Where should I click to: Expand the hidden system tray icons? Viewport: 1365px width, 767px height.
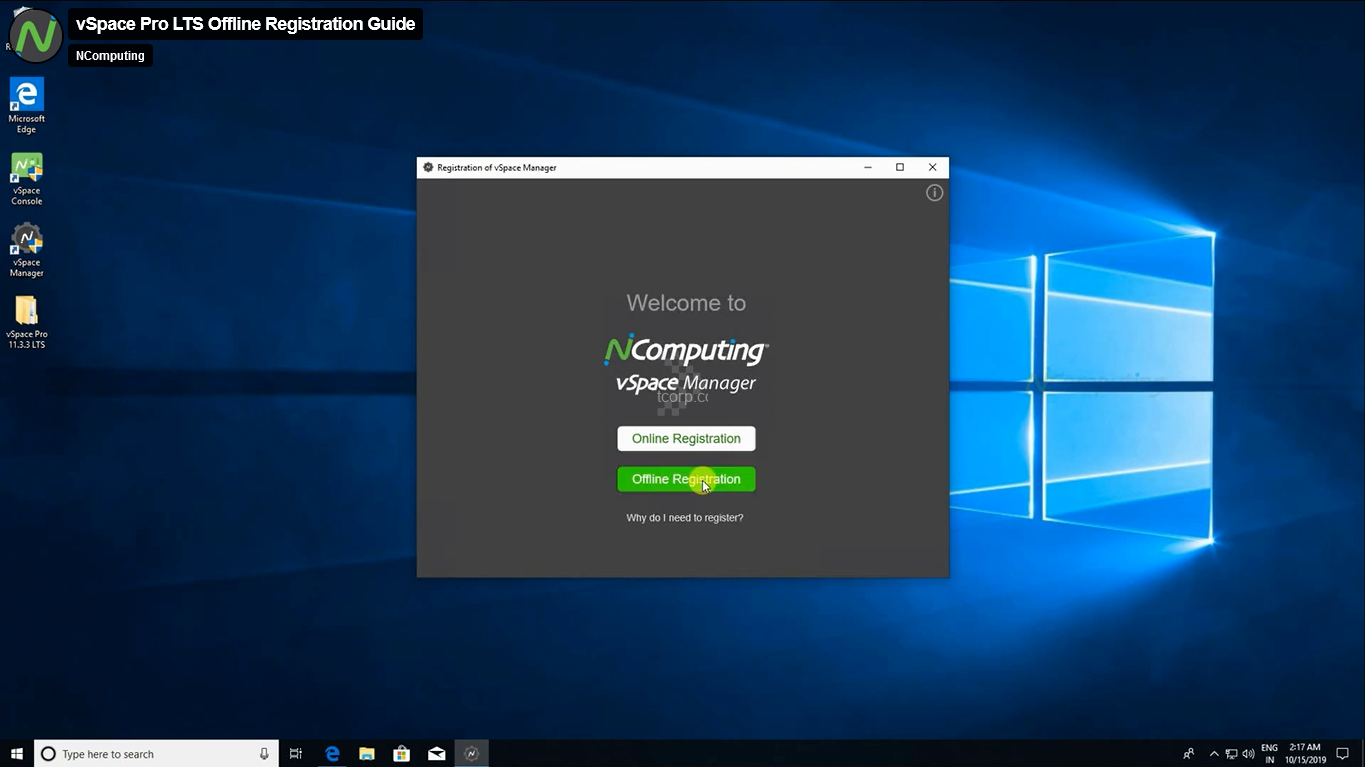pos(1214,754)
